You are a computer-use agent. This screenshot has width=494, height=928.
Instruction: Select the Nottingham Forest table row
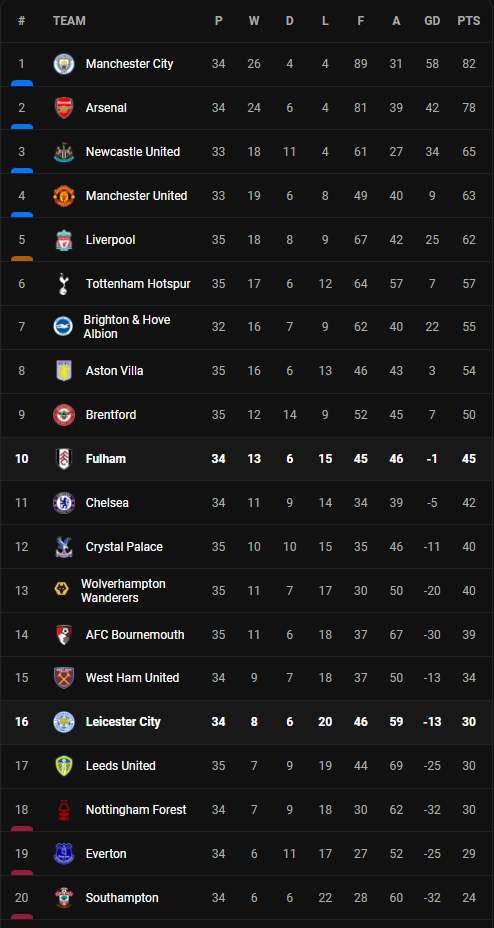coord(247,810)
